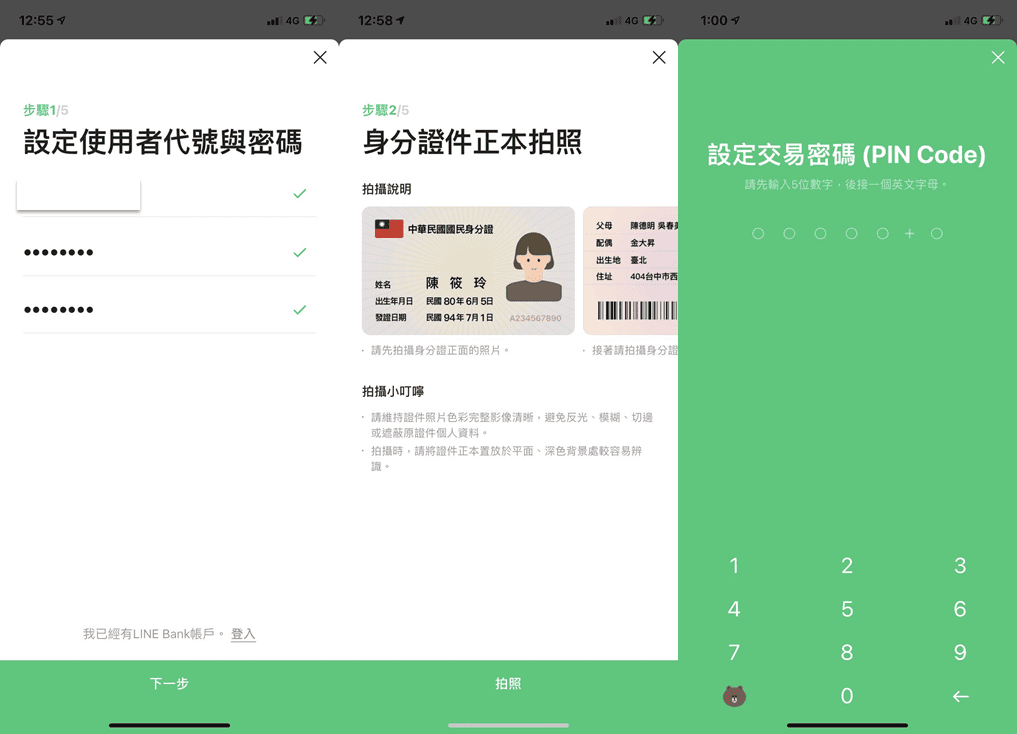Tap the Brown bear icon on keypad
The width and height of the screenshot is (1017, 734).
(734, 696)
